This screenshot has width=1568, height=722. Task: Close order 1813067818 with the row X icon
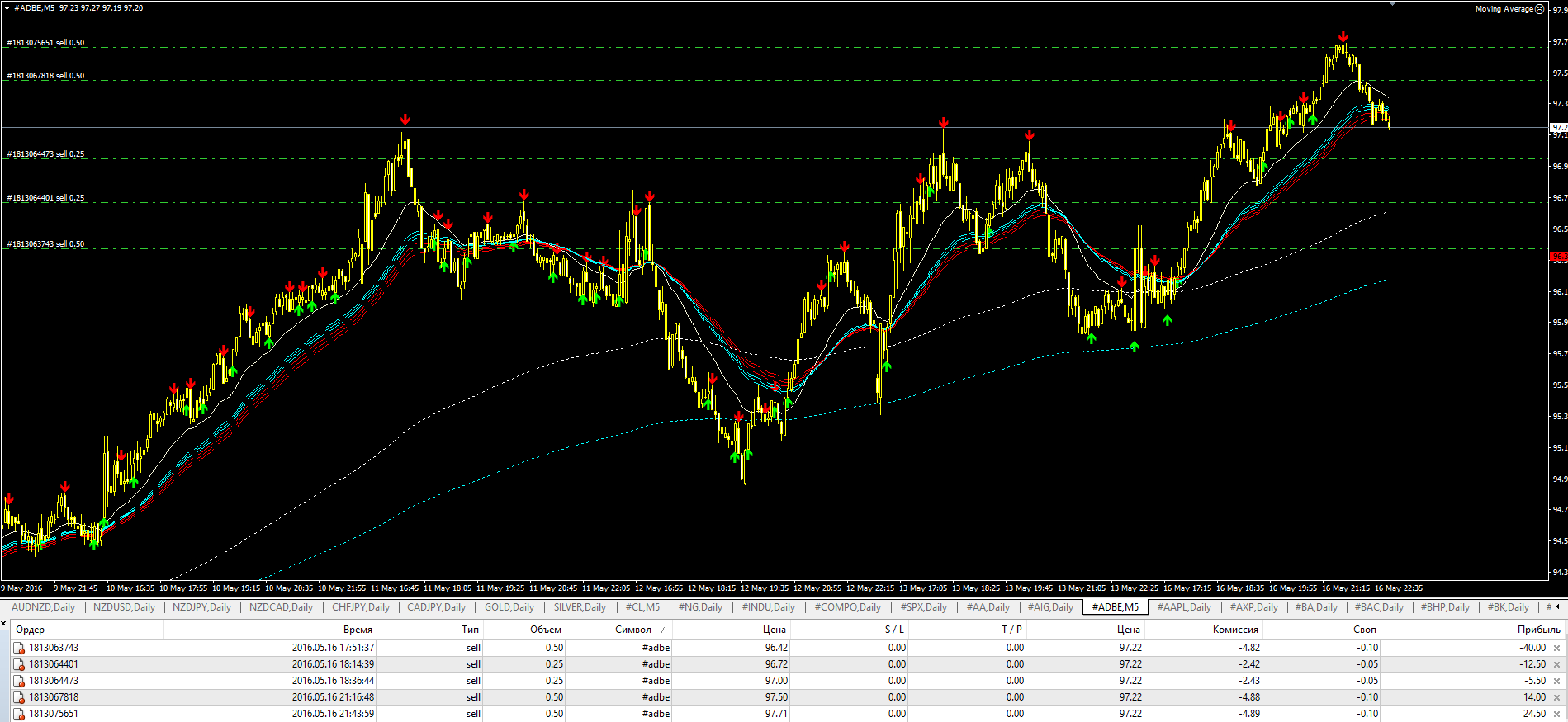[1557, 697]
